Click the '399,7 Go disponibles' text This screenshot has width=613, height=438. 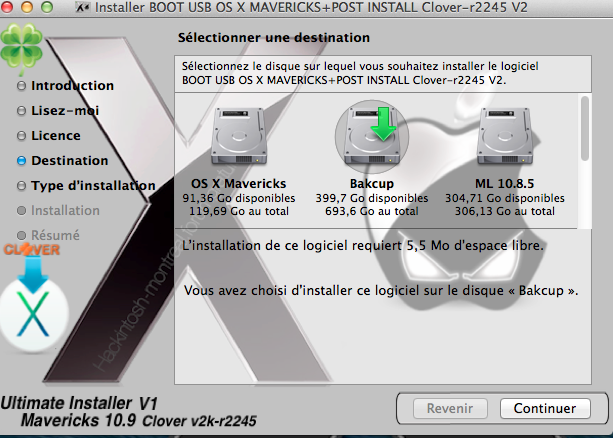372,198
